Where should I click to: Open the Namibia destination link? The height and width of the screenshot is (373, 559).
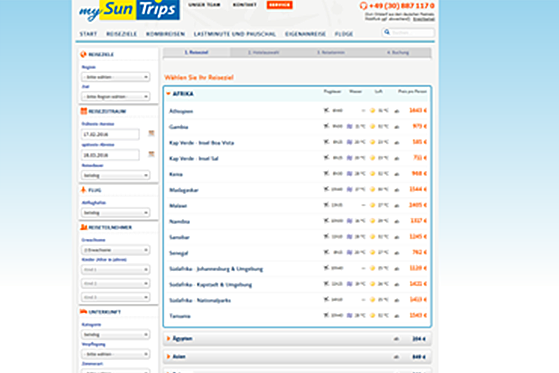tap(179, 221)
